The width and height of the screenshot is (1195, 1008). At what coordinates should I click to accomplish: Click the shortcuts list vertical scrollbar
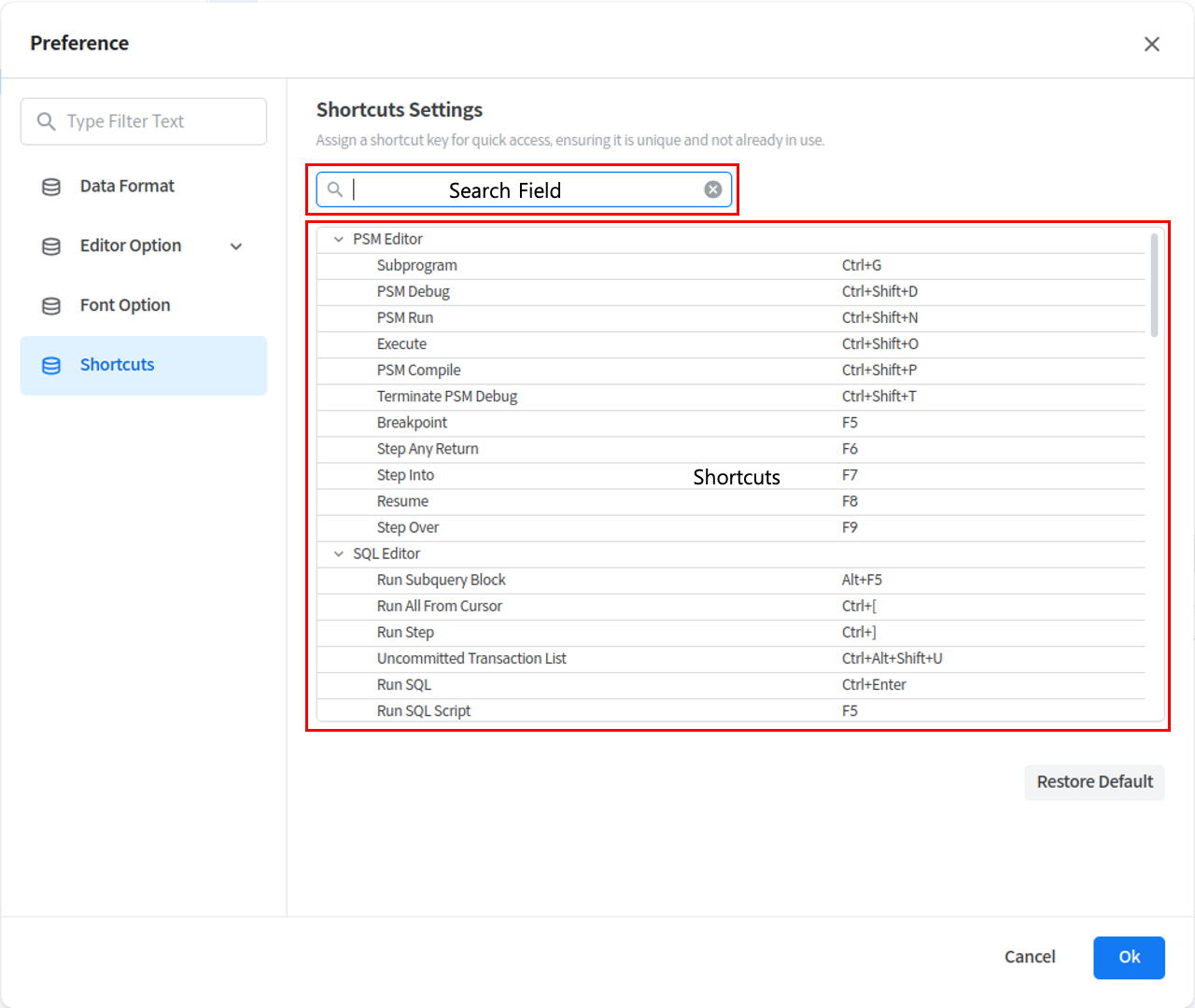(1154, 286)
